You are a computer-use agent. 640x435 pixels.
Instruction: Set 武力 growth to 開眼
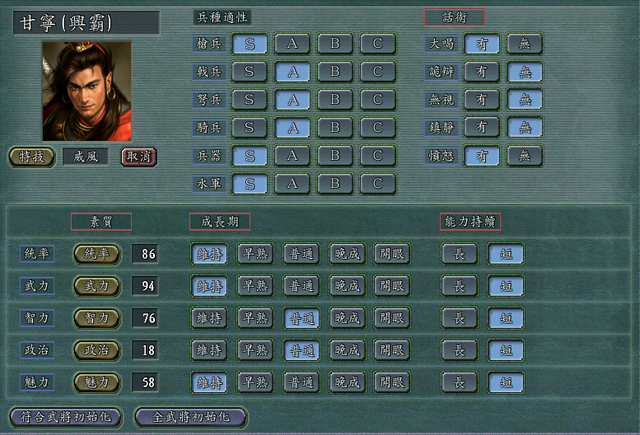click(392, 286)
